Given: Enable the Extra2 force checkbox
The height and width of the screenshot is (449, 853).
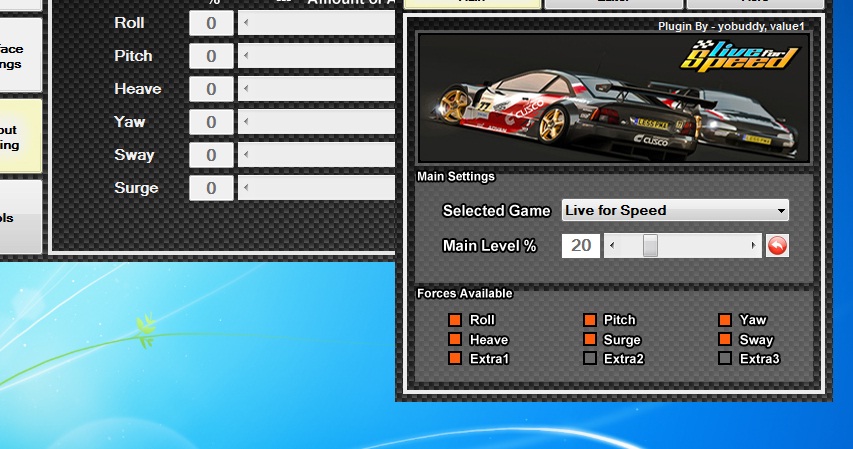Looking at the screenshot, I should tap(590, 359).
